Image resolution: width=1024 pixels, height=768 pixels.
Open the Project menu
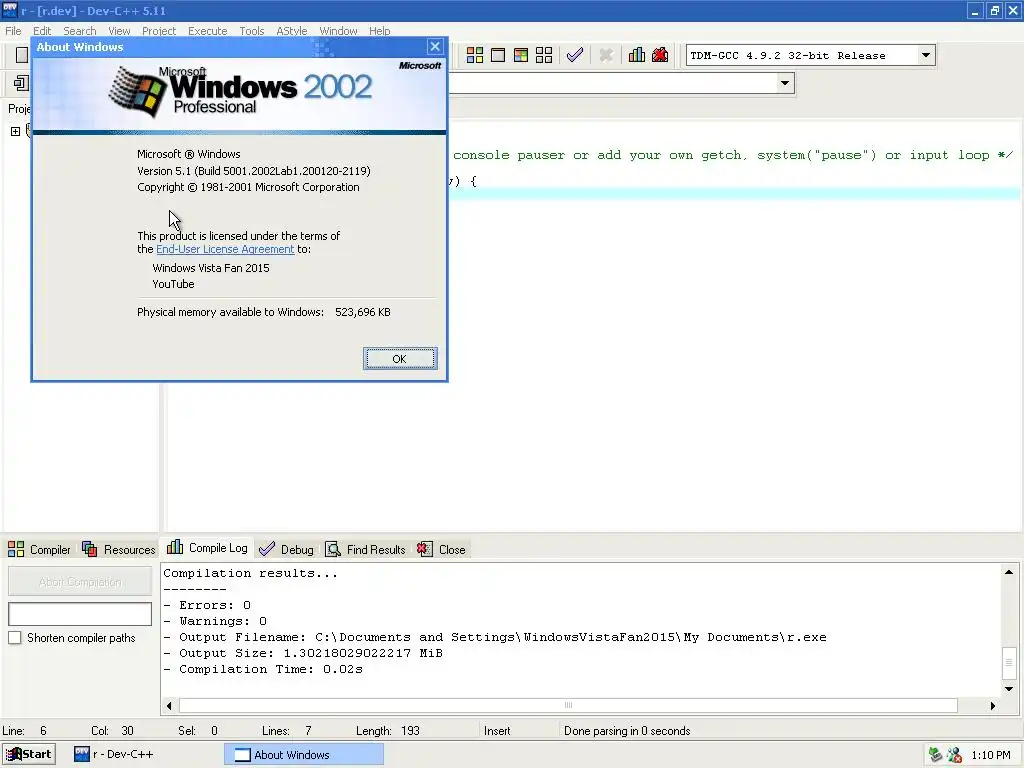[x=159, y=31]
